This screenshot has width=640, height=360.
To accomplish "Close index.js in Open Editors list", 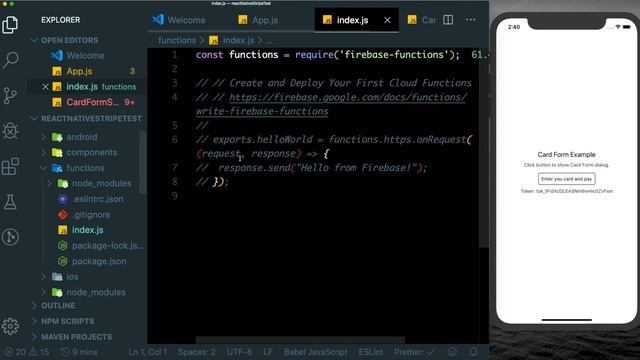I will 45,87.
